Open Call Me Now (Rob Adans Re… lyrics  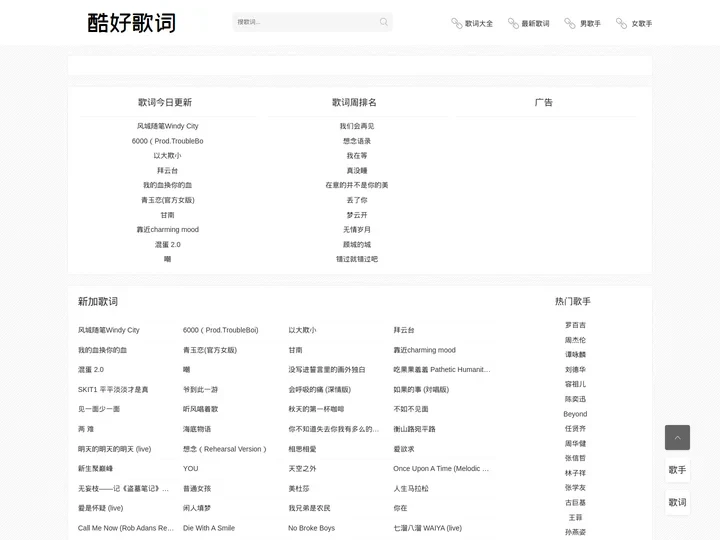coord(125,528)
